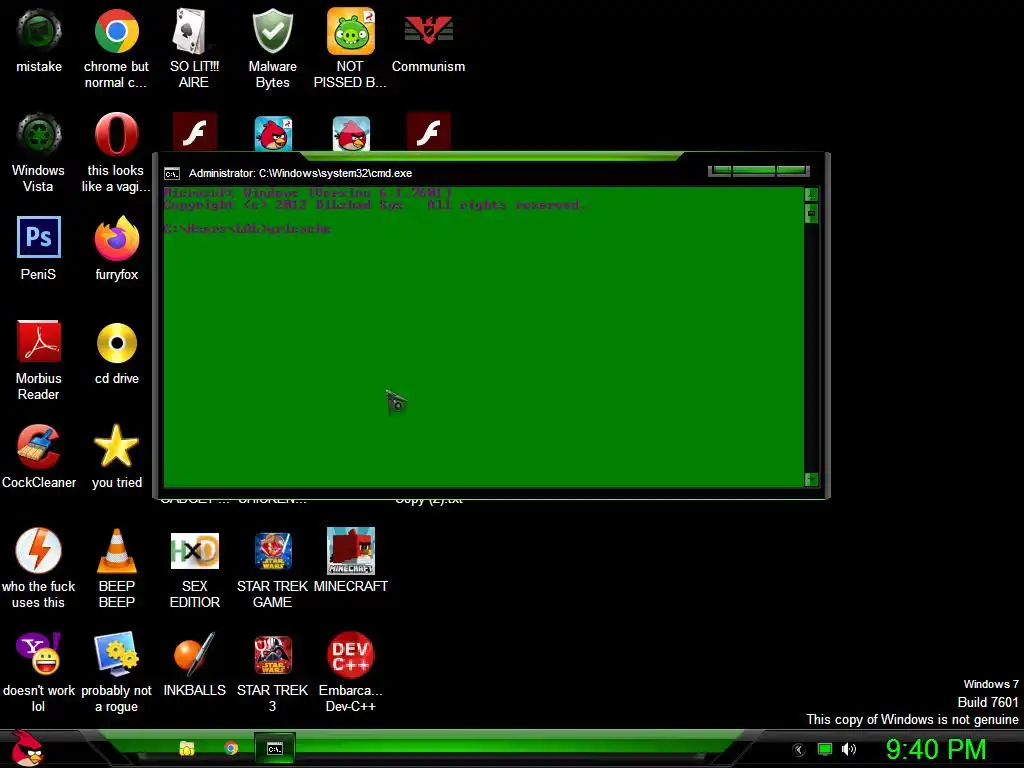The image size is (1024, 768).
Task: Select the Angry Birds icon below NOT PISSED B...
Action: click(x=351, y=133)
